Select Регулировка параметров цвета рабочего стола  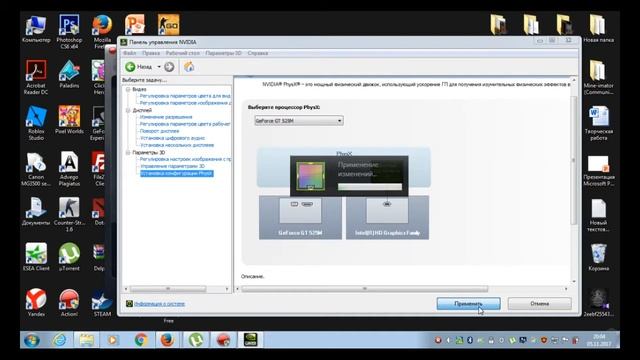pos(185,124)
